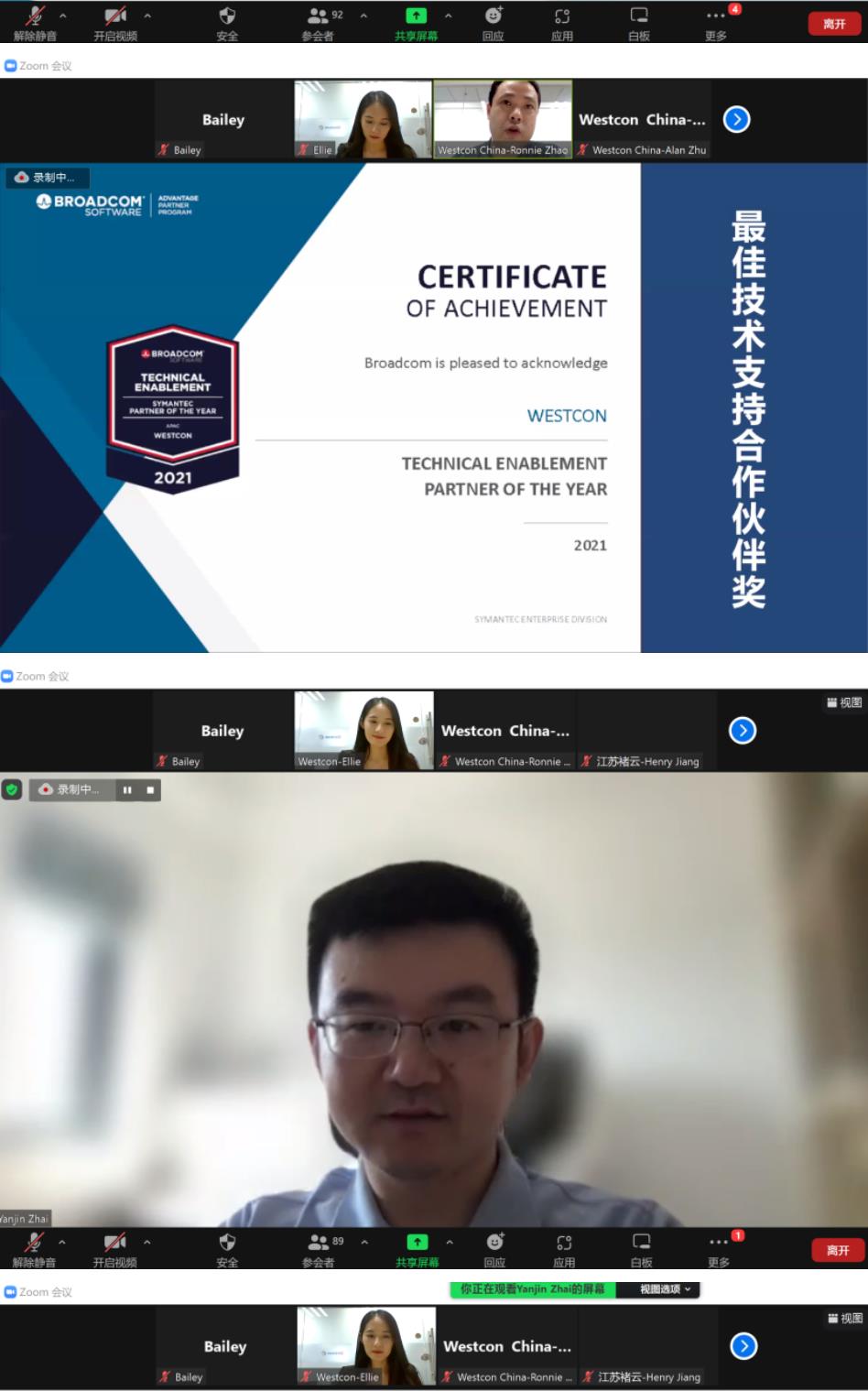Click recording status beside the pause button
Viewport: 868px width, 1391px height.
(72, 789)
